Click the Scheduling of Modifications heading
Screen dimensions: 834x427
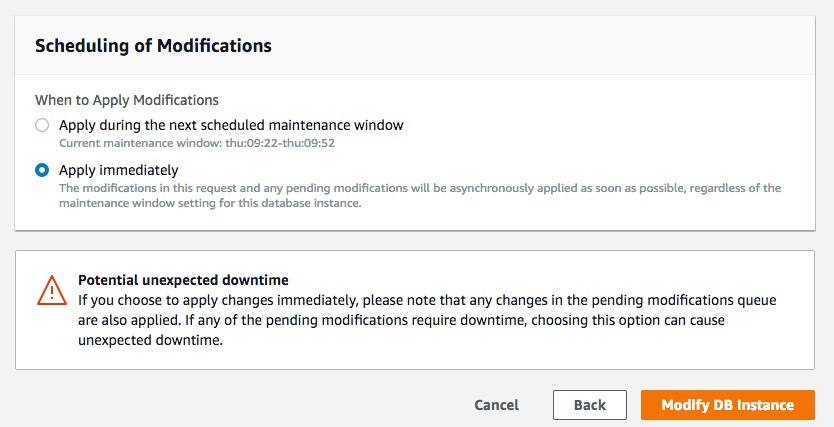click(x=153, y=46)
